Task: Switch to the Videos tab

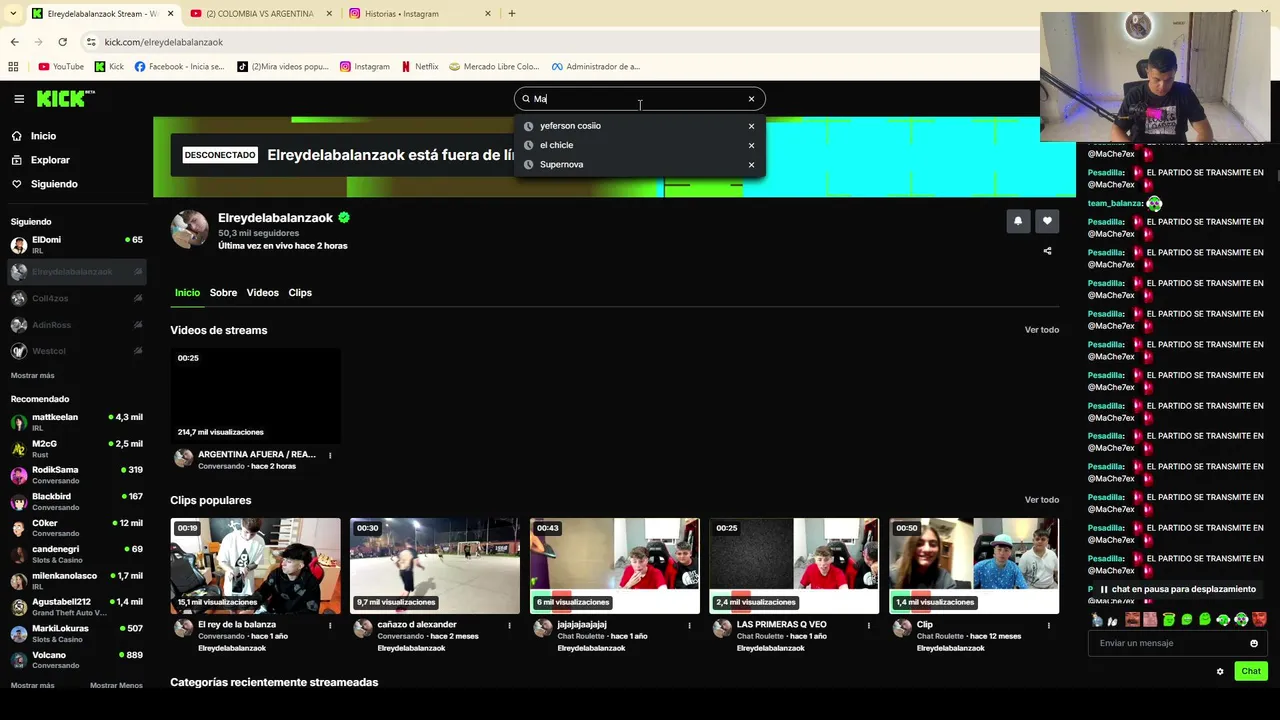Action: (x=262, y=293)
